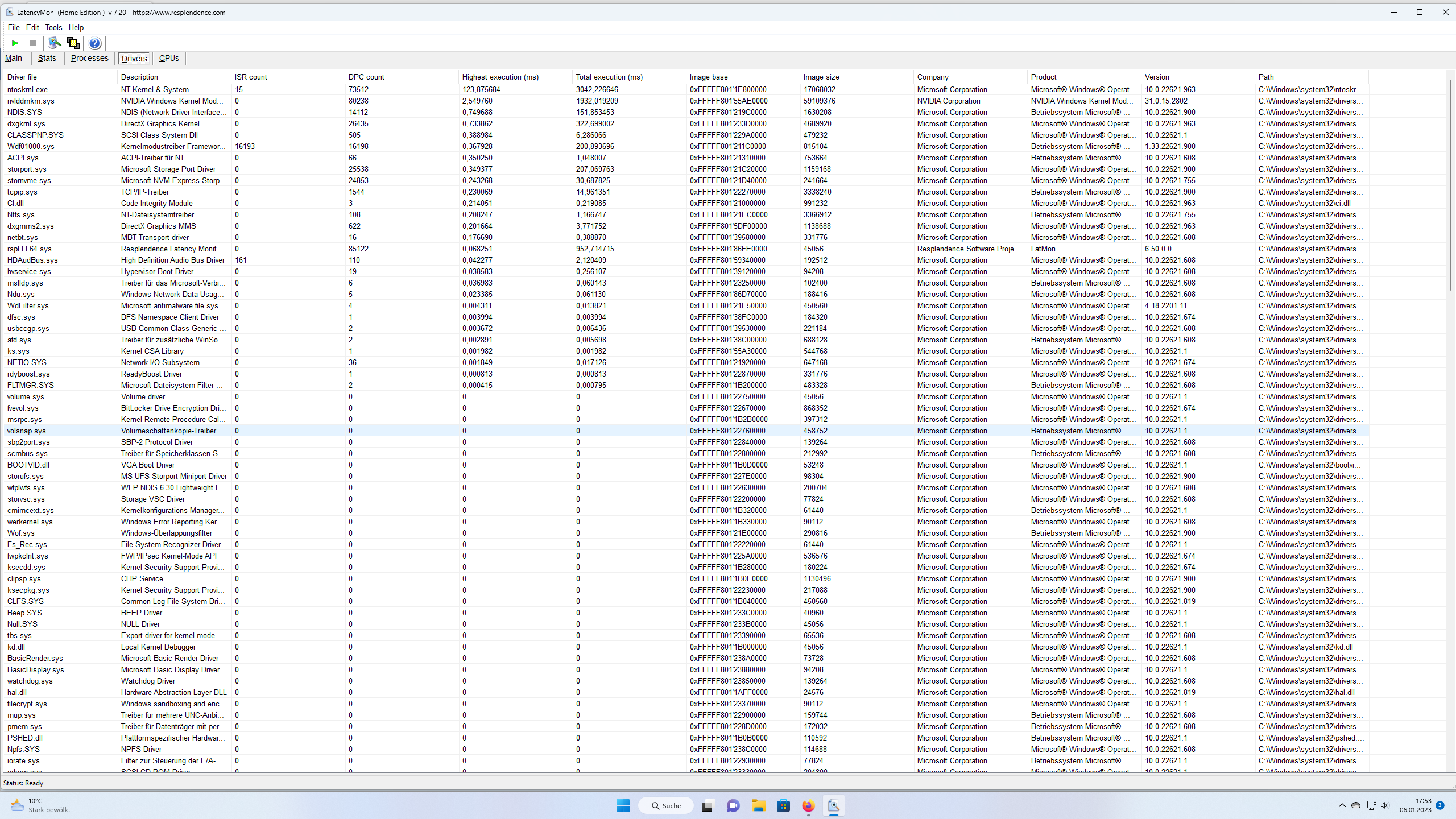Open the Tools menu
This screenshot has width=1456, height=819.
pos(53,27)
